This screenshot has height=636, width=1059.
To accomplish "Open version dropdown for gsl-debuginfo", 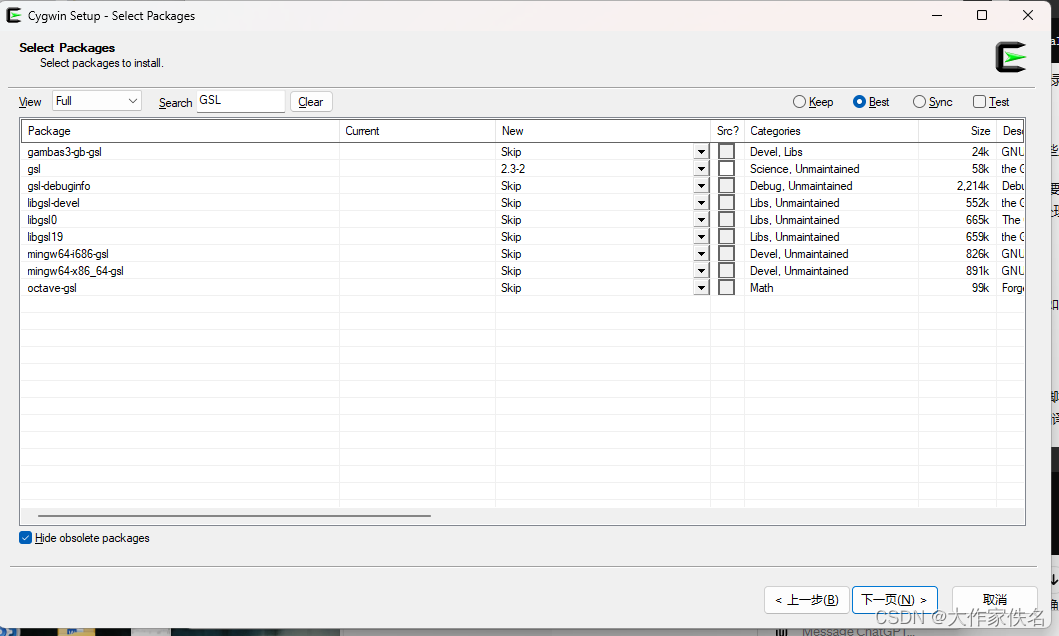I will coord(701,186).
